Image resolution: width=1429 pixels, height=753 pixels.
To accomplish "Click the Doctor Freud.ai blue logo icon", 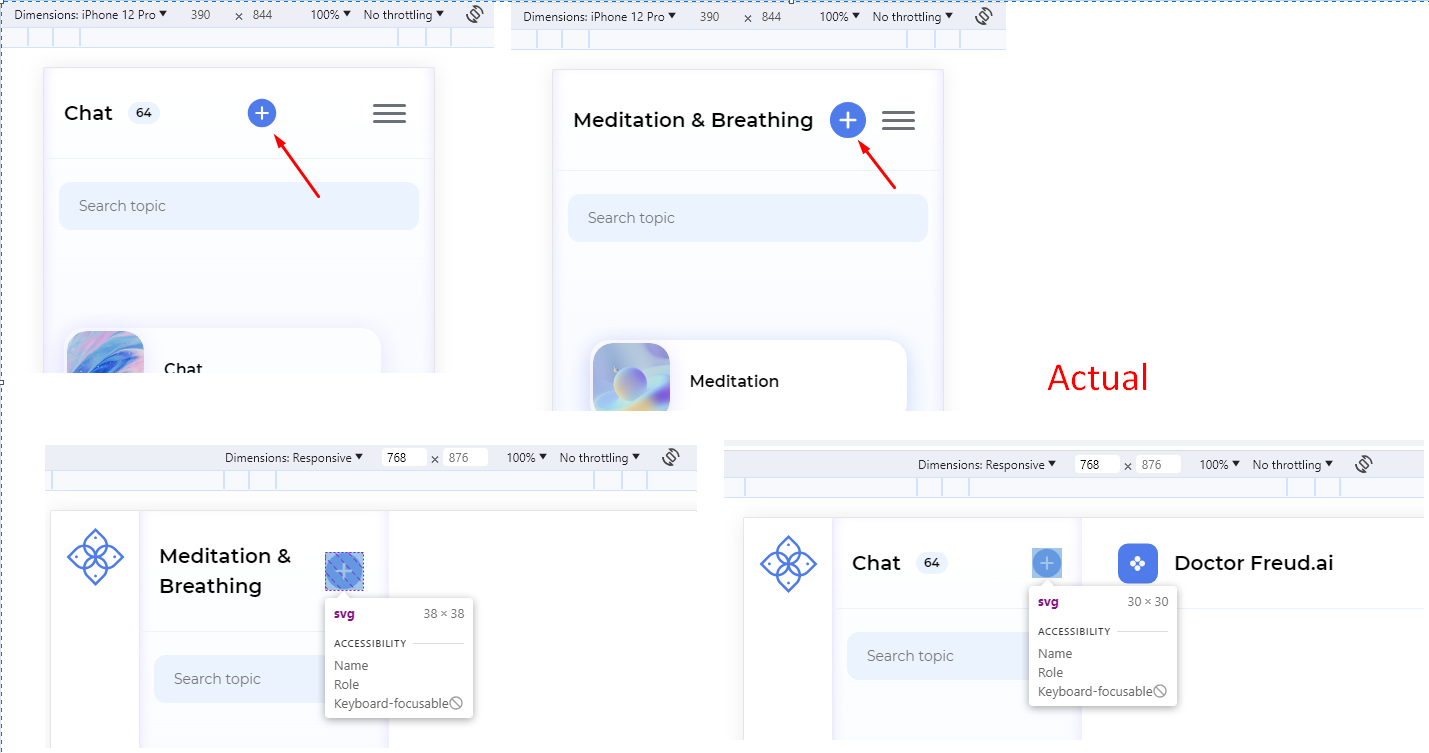I will coord(1137,563).
